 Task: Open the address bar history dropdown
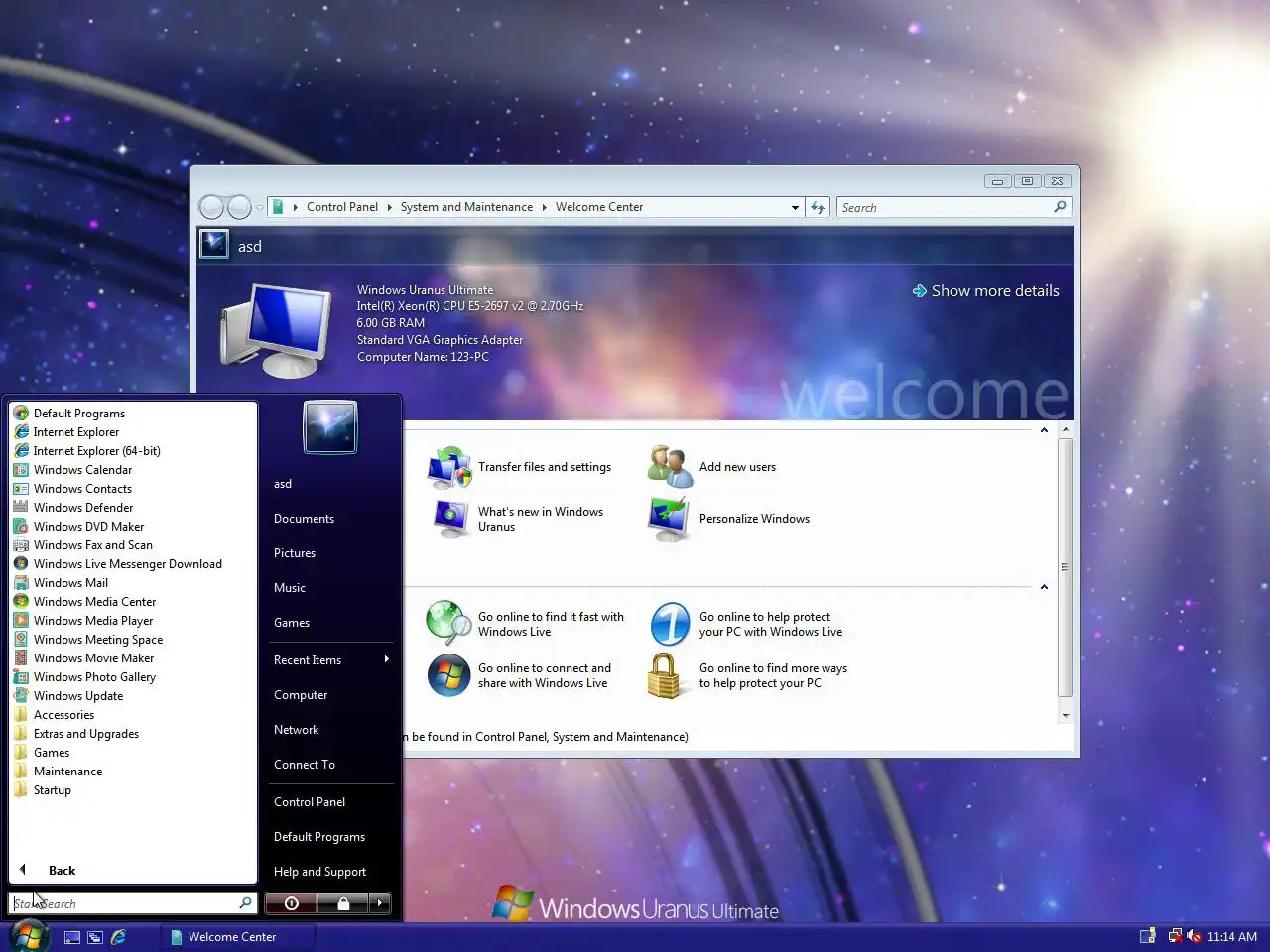795,208
